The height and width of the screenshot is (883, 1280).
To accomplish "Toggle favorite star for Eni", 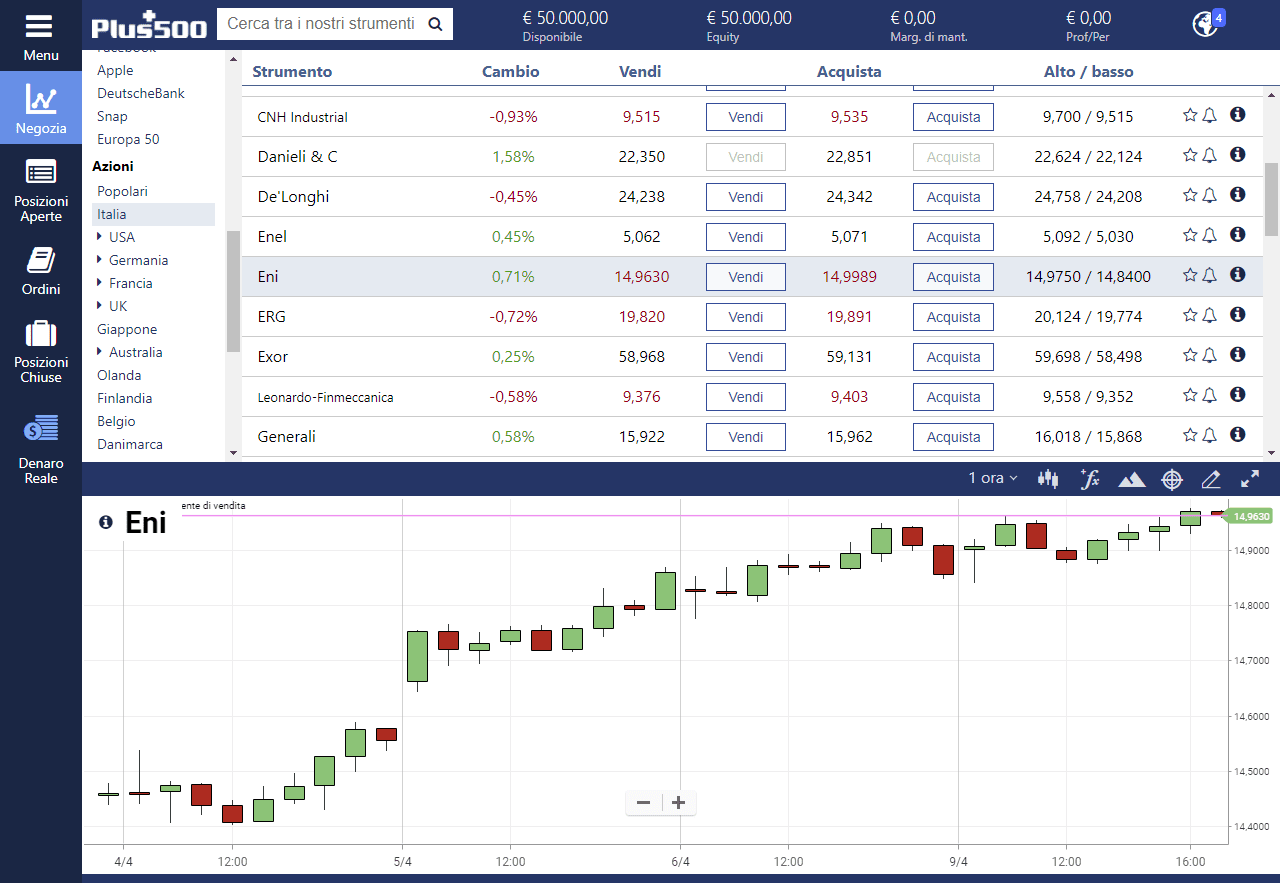I will pyautogui.click(x=1190, y=275).
